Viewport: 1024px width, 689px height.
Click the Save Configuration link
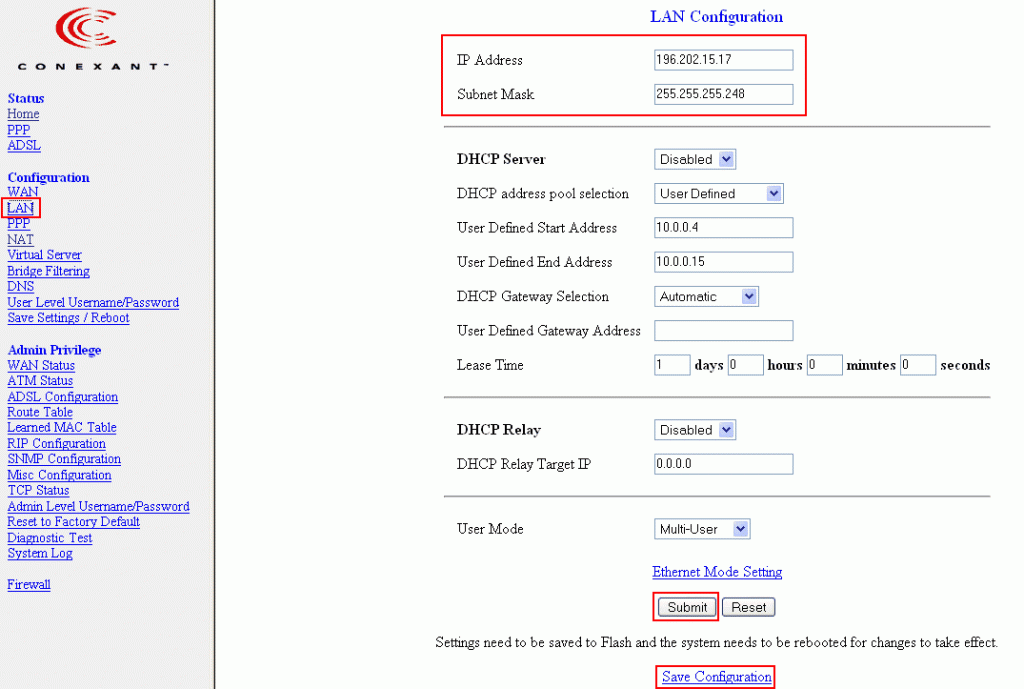coord(714,676)
